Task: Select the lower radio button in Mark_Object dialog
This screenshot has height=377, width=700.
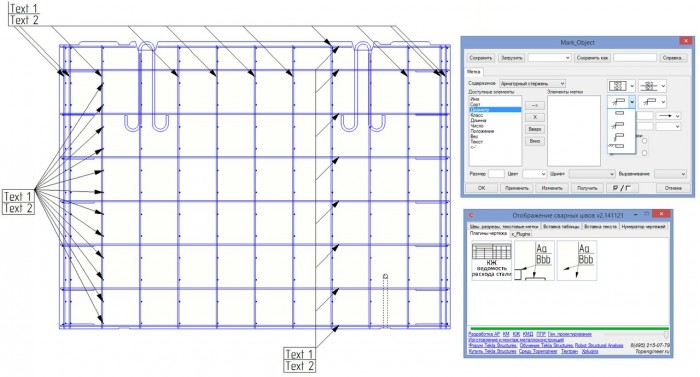Action: click(644, 153)
